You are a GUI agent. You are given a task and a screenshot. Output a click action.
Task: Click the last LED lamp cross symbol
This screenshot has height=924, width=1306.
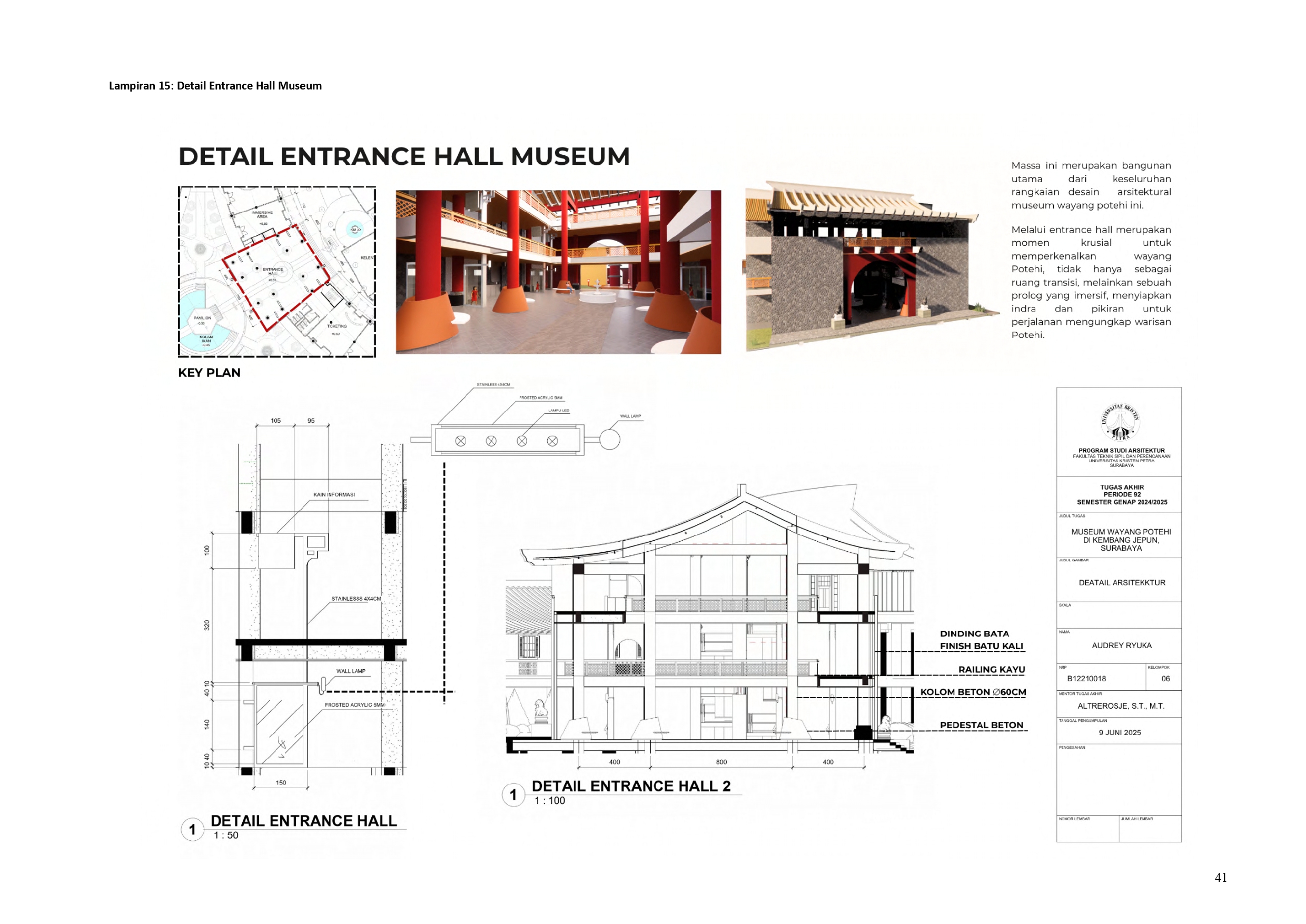click(x=552, y=441)
